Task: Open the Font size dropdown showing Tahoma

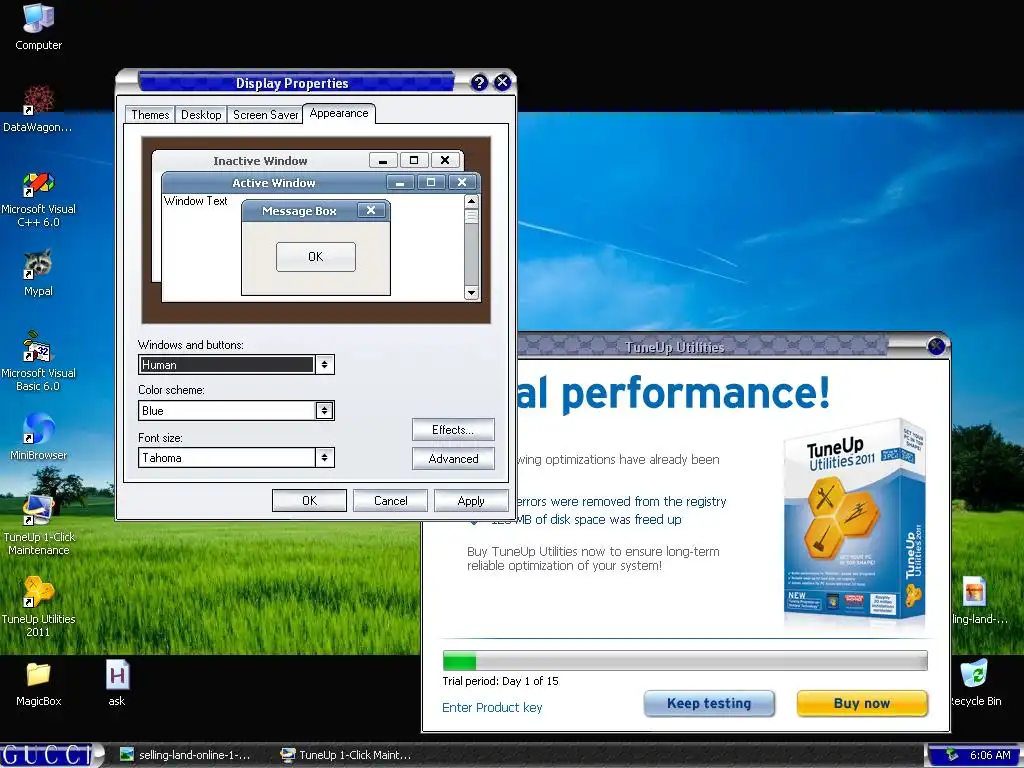Action: coord(325,457)
